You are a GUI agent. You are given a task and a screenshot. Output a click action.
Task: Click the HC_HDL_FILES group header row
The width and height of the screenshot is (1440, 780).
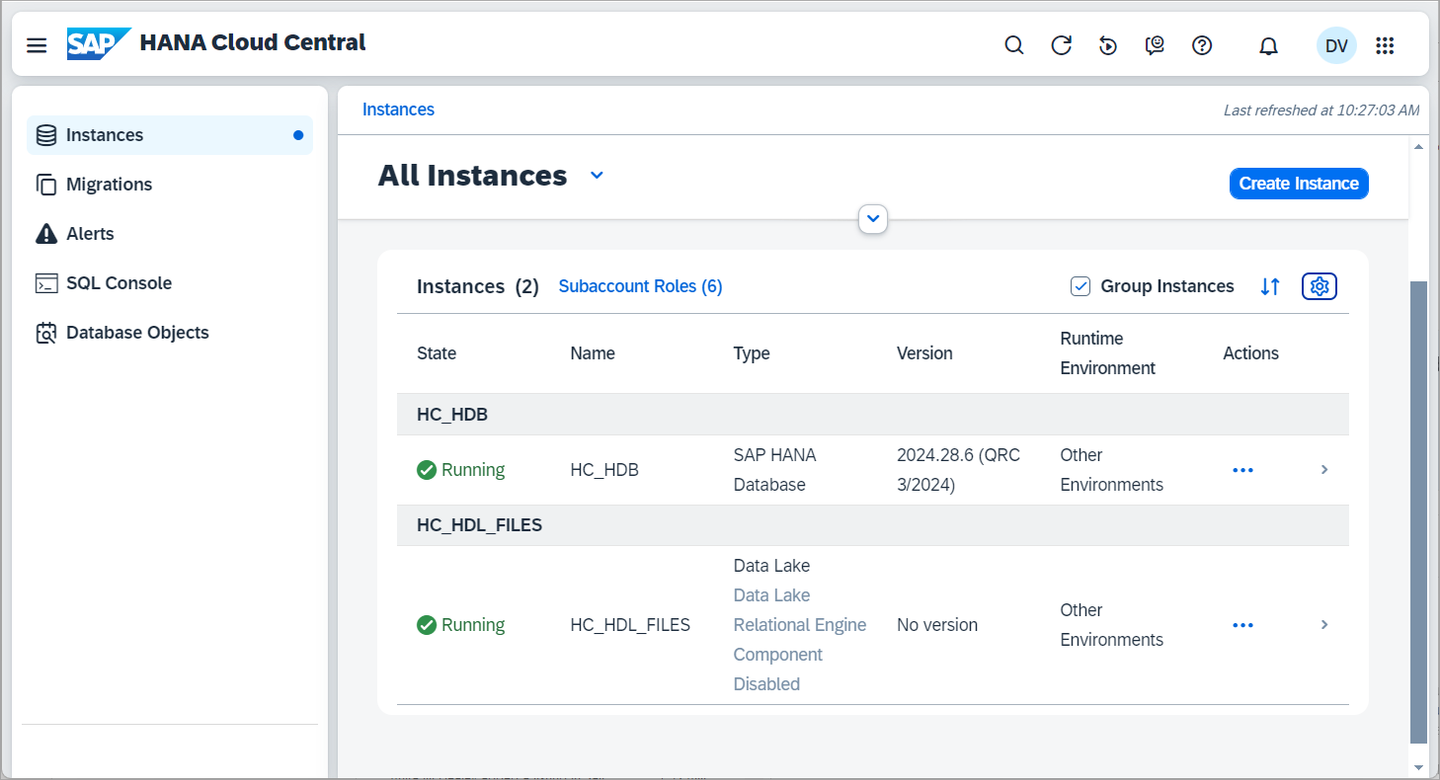pyautogui.click(x=873, y=525)
